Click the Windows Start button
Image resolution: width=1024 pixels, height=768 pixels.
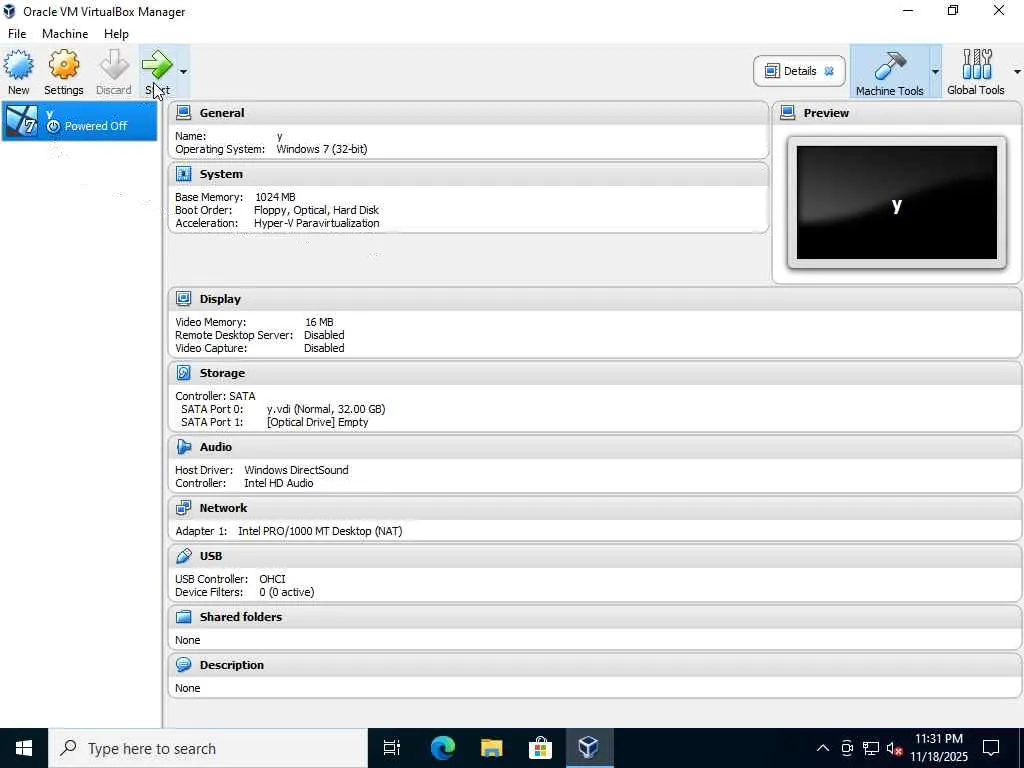pos(24,748)
